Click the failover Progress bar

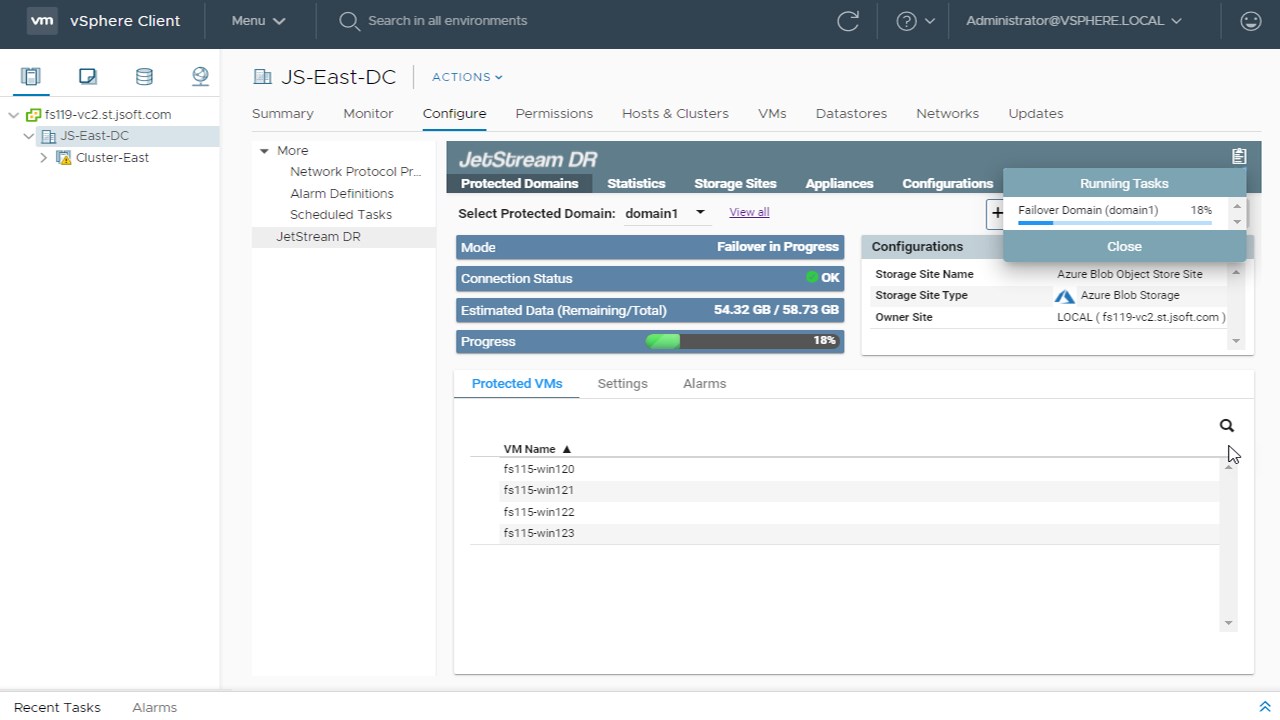pyautogui.click(x=743, y=341)
